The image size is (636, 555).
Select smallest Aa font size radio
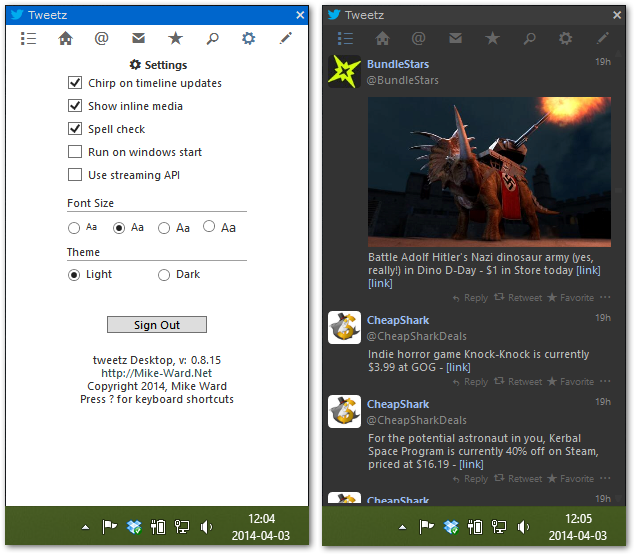[74, 228]
